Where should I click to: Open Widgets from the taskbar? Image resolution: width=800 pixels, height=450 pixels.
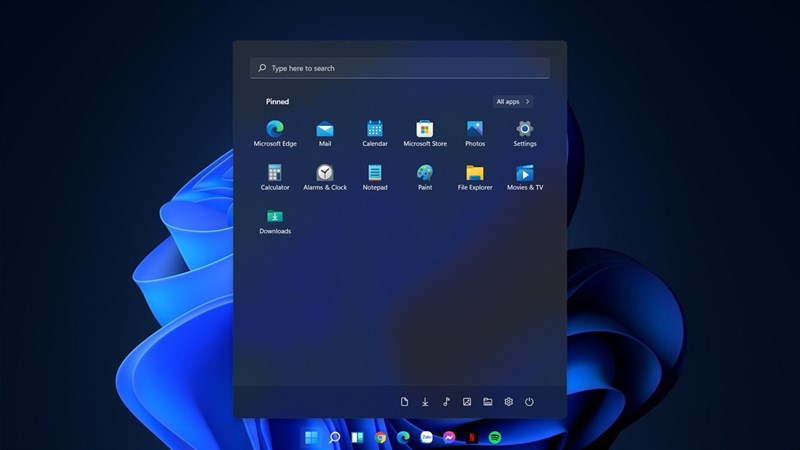pyautogui.click(x=357, y=437)
